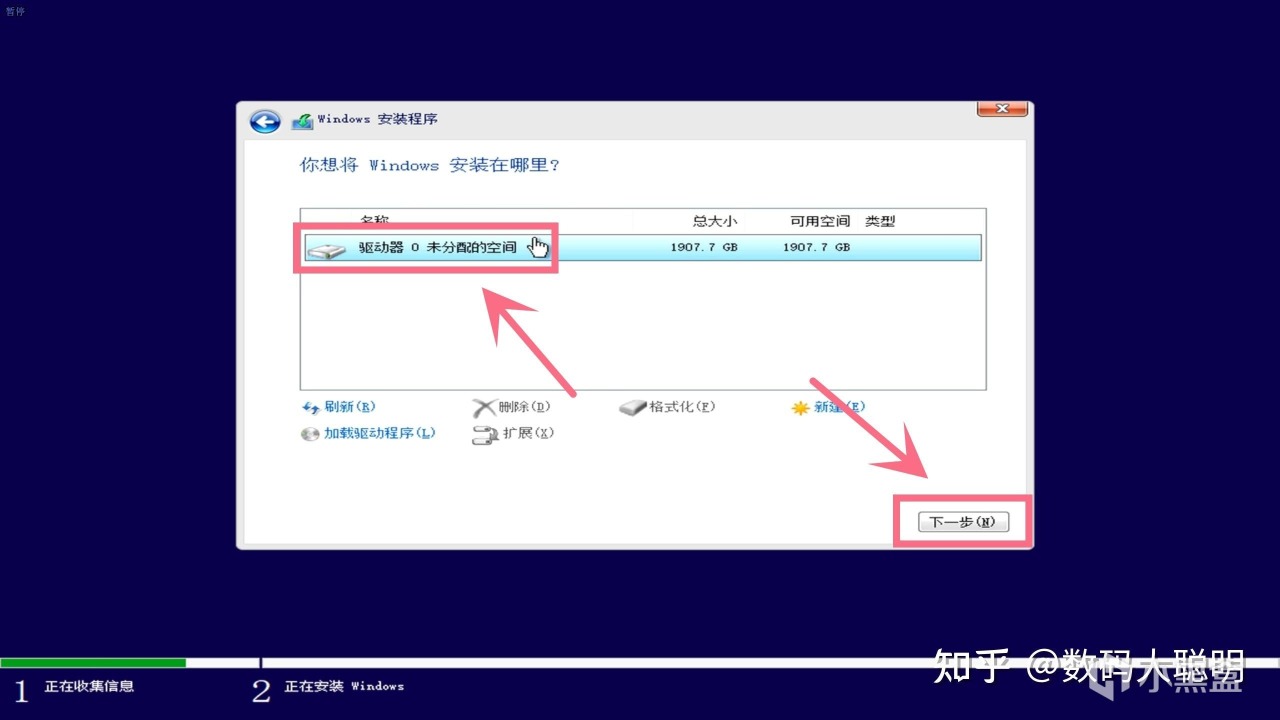Screen dimensions: 1280x720
Task: Open 加载驱动程序(L) load driver link
Action: coord(380,433)
